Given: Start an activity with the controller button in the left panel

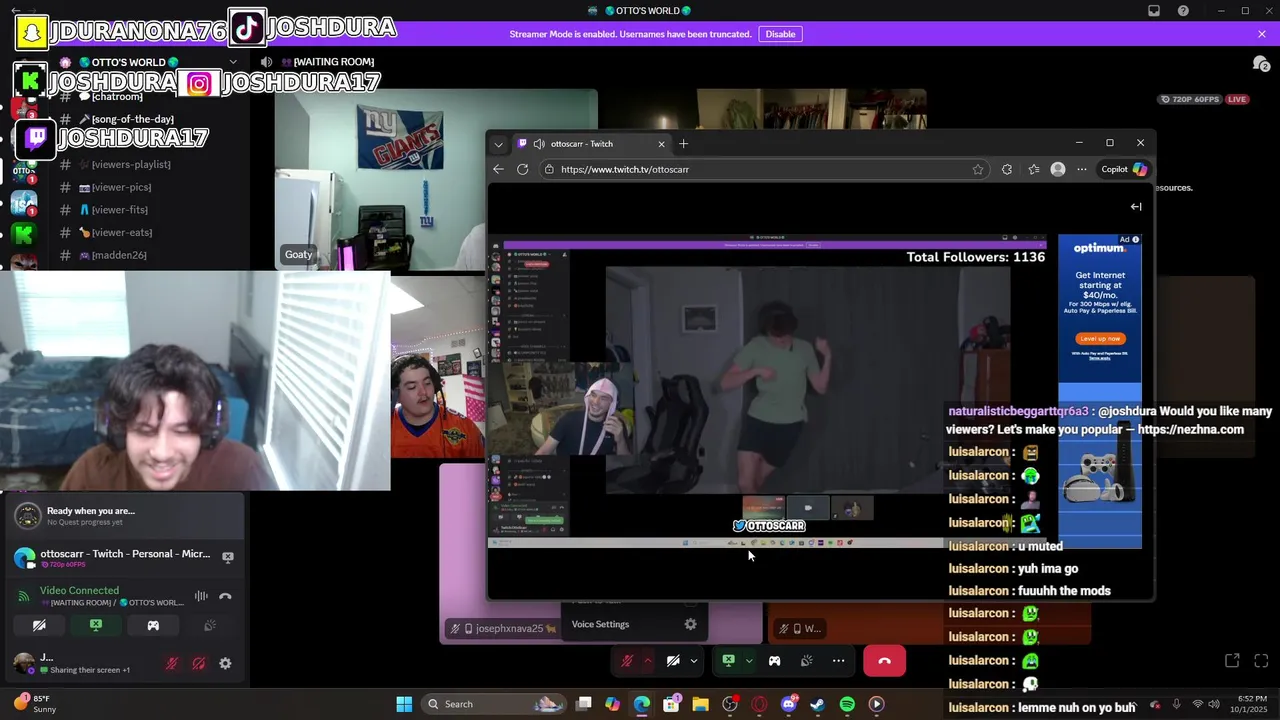Looking at the screenshot, I should coord(153,626).
